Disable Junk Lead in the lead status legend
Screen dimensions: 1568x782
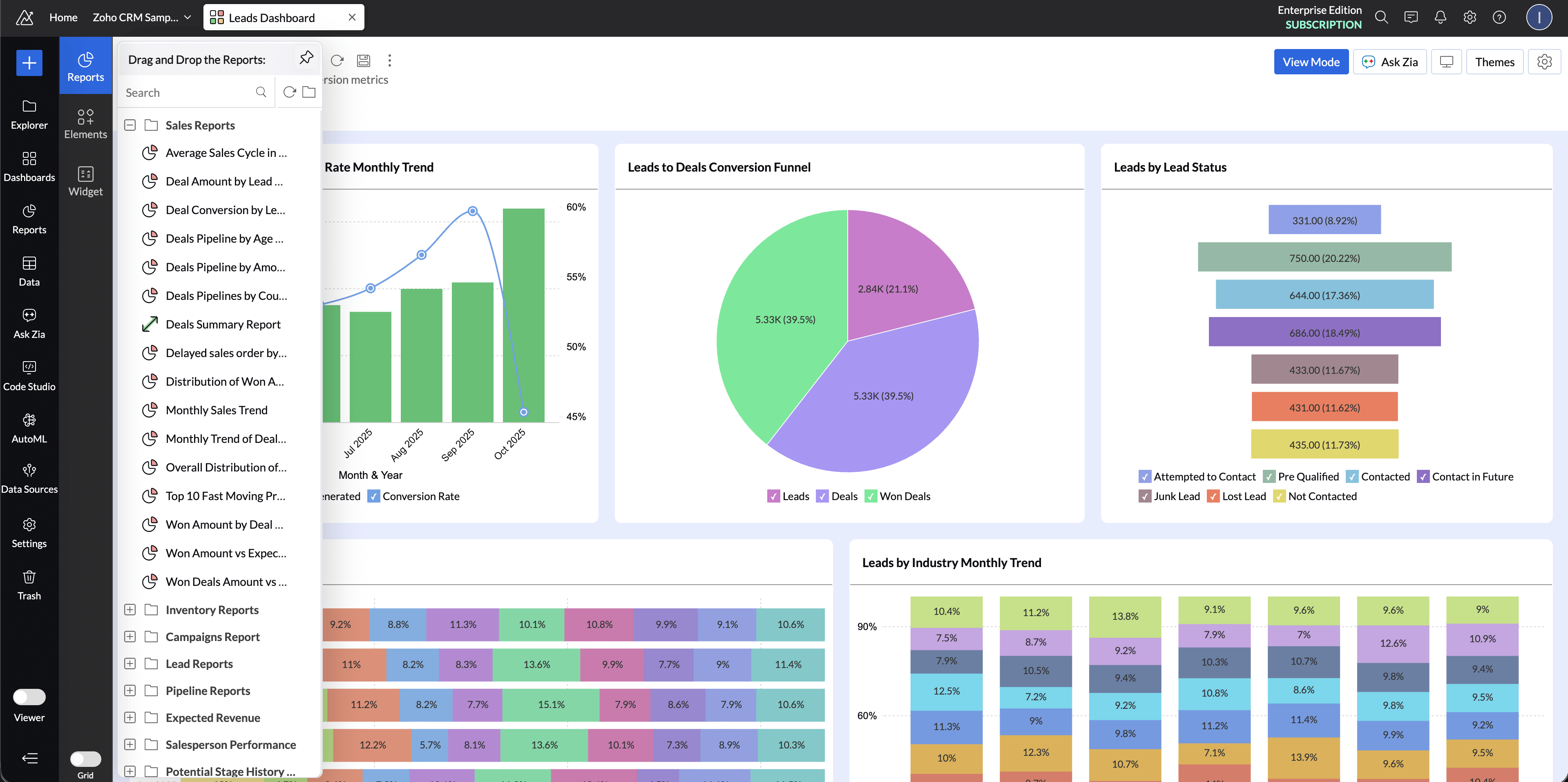coord(1145,496)
